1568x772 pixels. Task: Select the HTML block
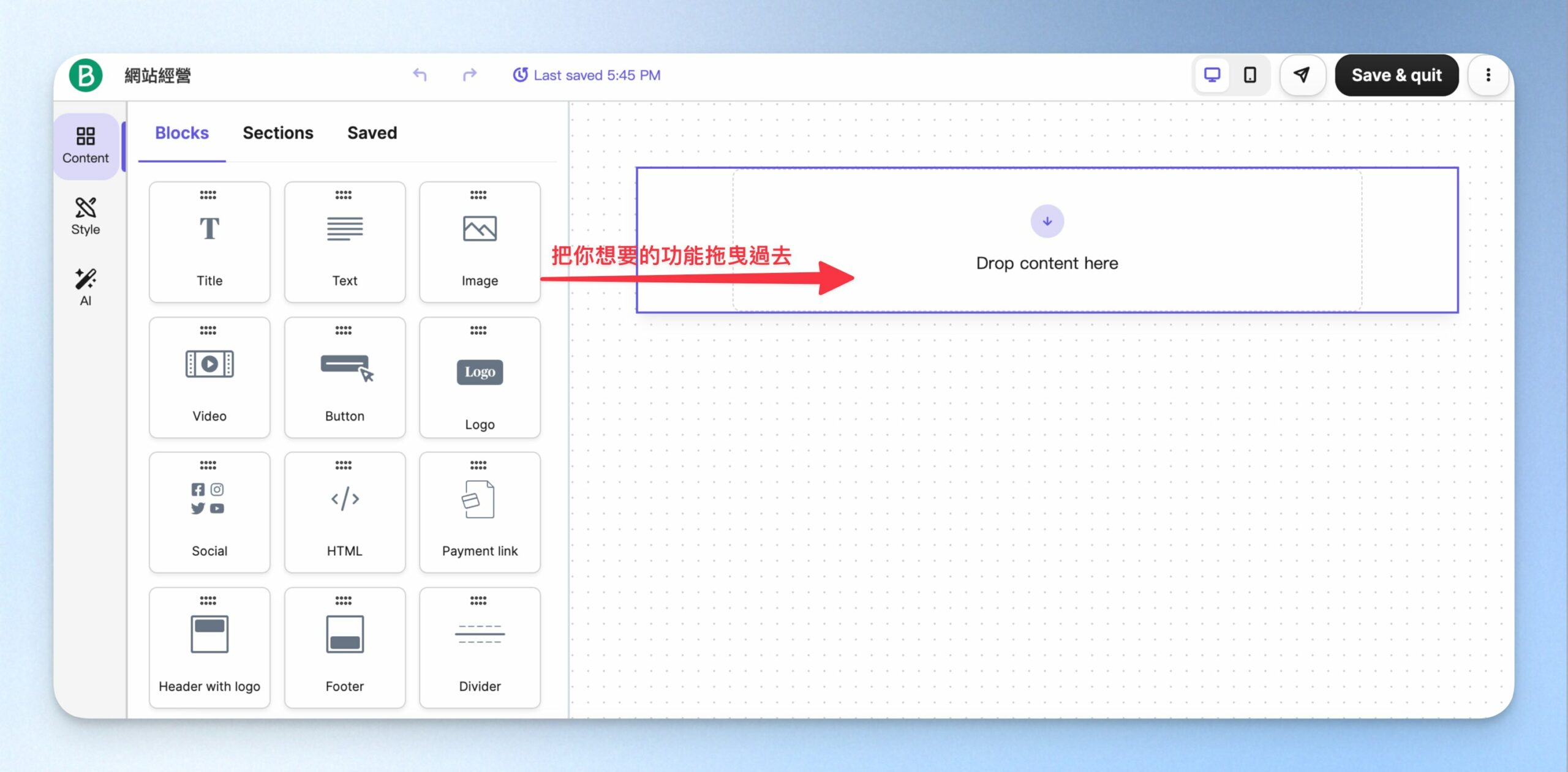tap(345, 512)
